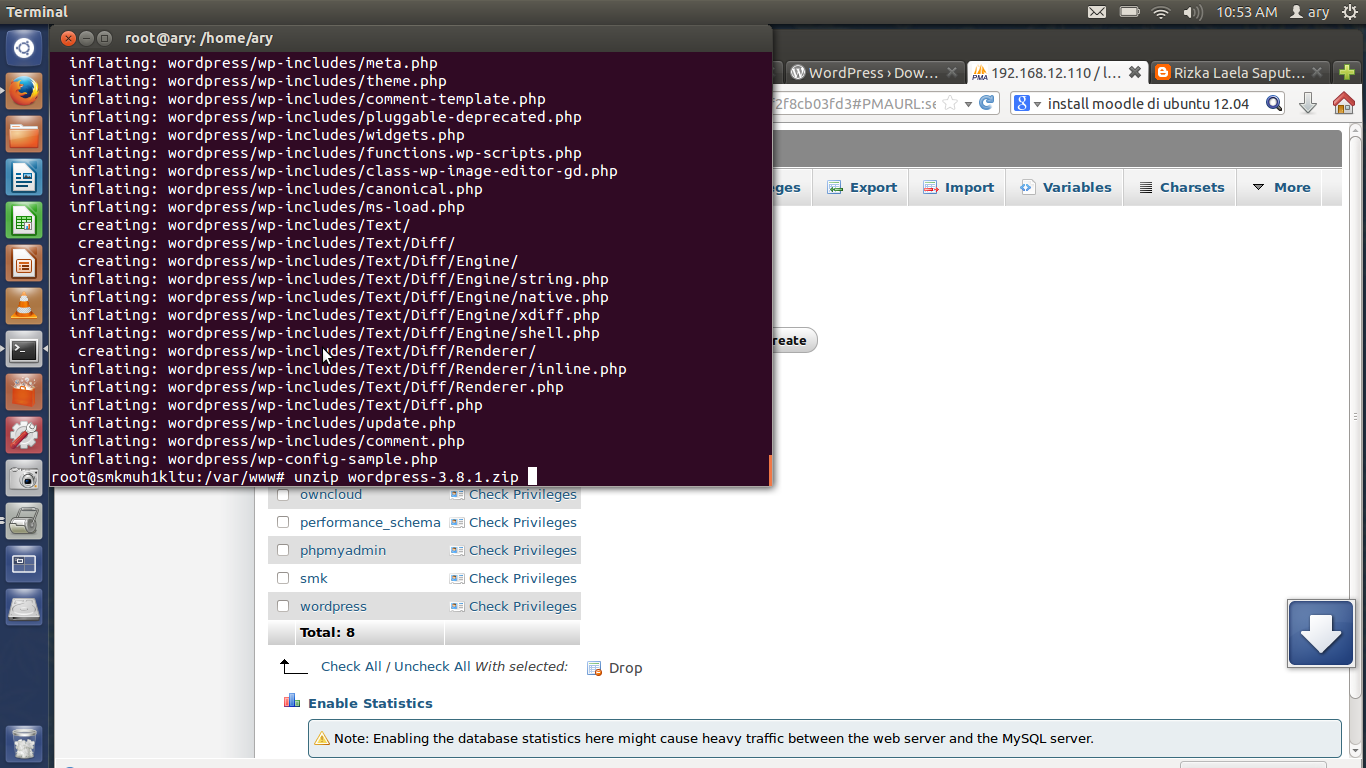Open the network wifi indicator

tap(1160, 12)
